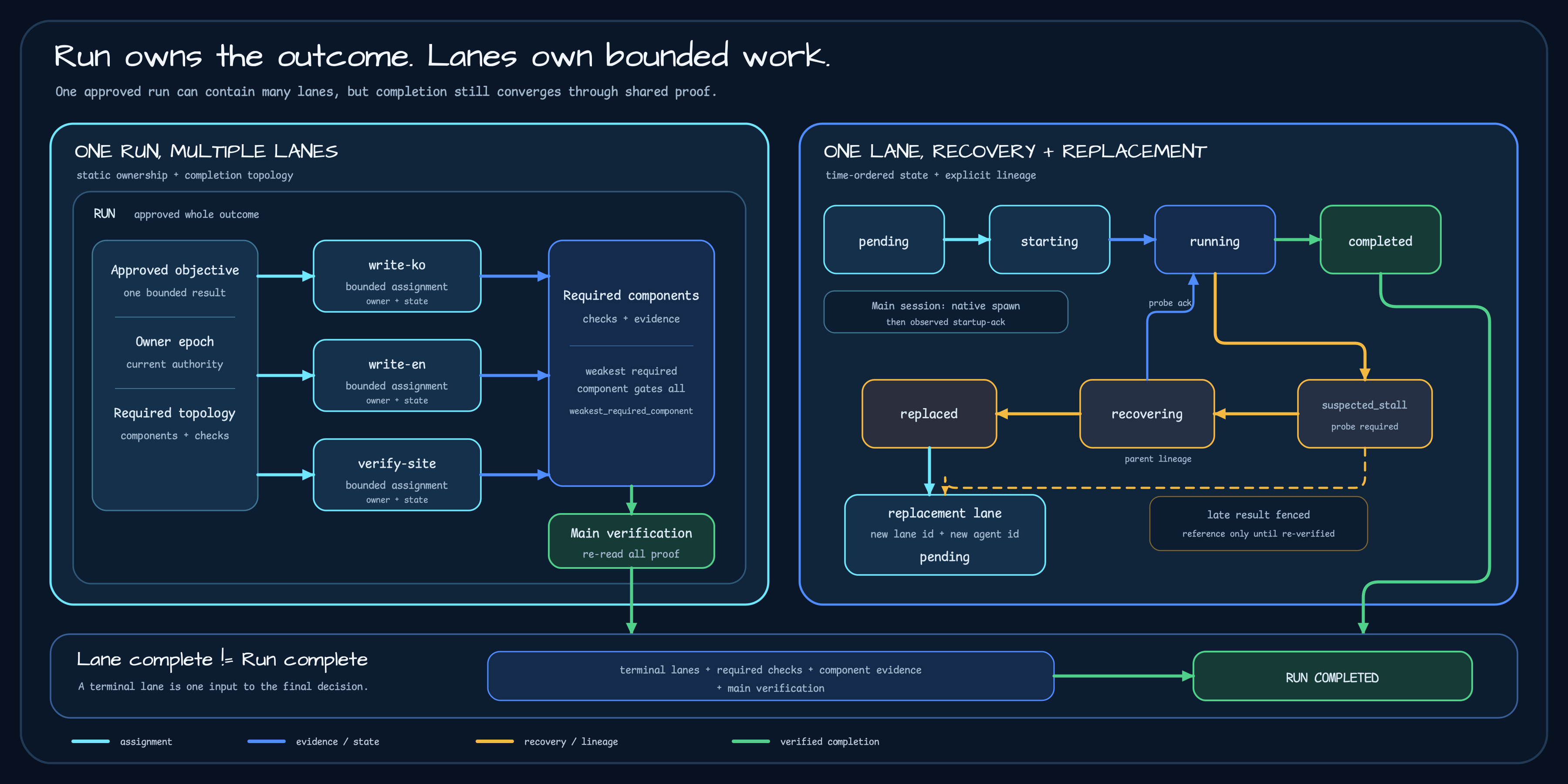Click 'current authority' under Owner epoch
Viewport: 1568px width, 784px height.
pyautogui.click(x=175, y=364)
